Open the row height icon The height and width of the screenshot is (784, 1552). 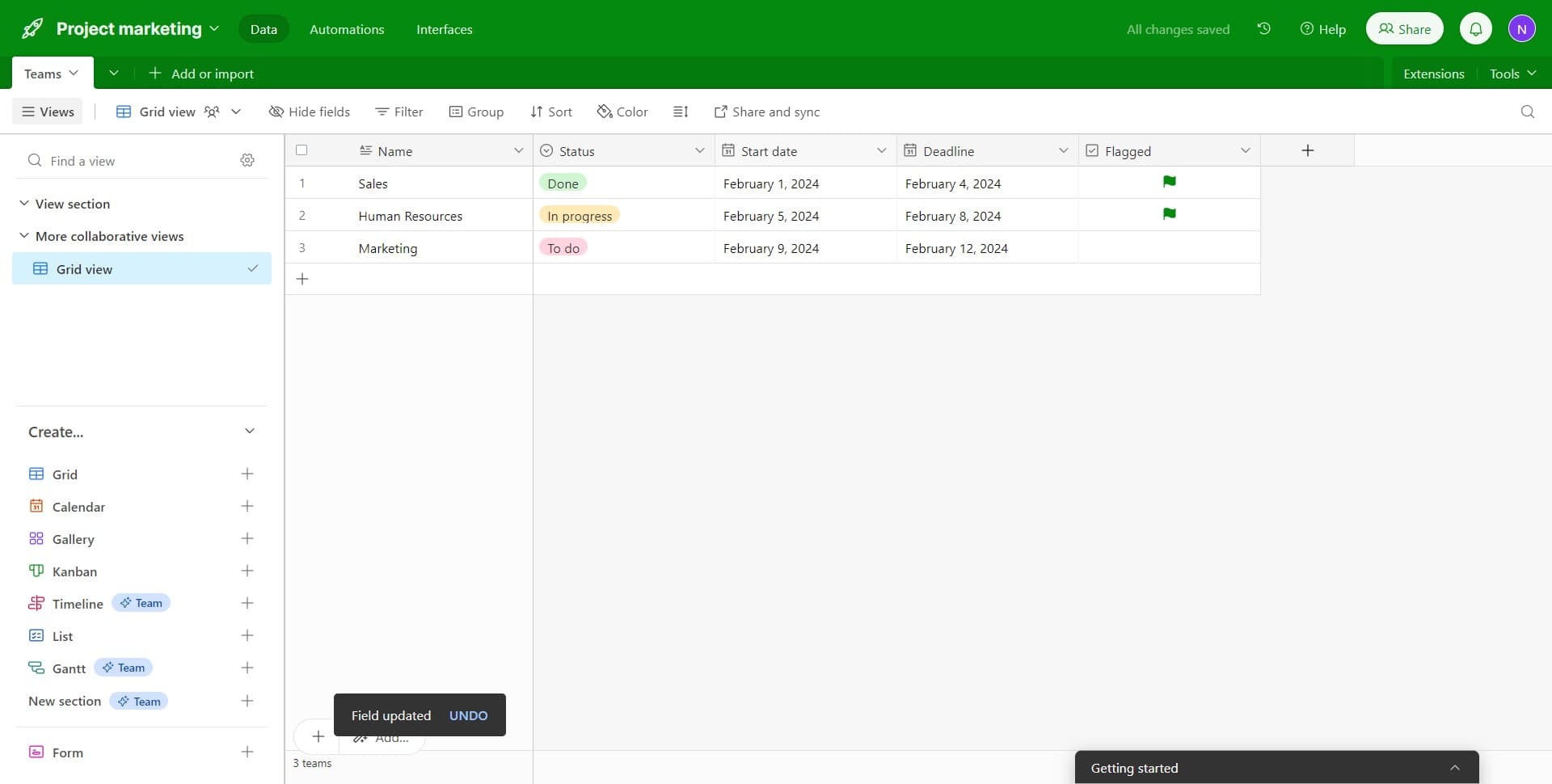[681, 112]
